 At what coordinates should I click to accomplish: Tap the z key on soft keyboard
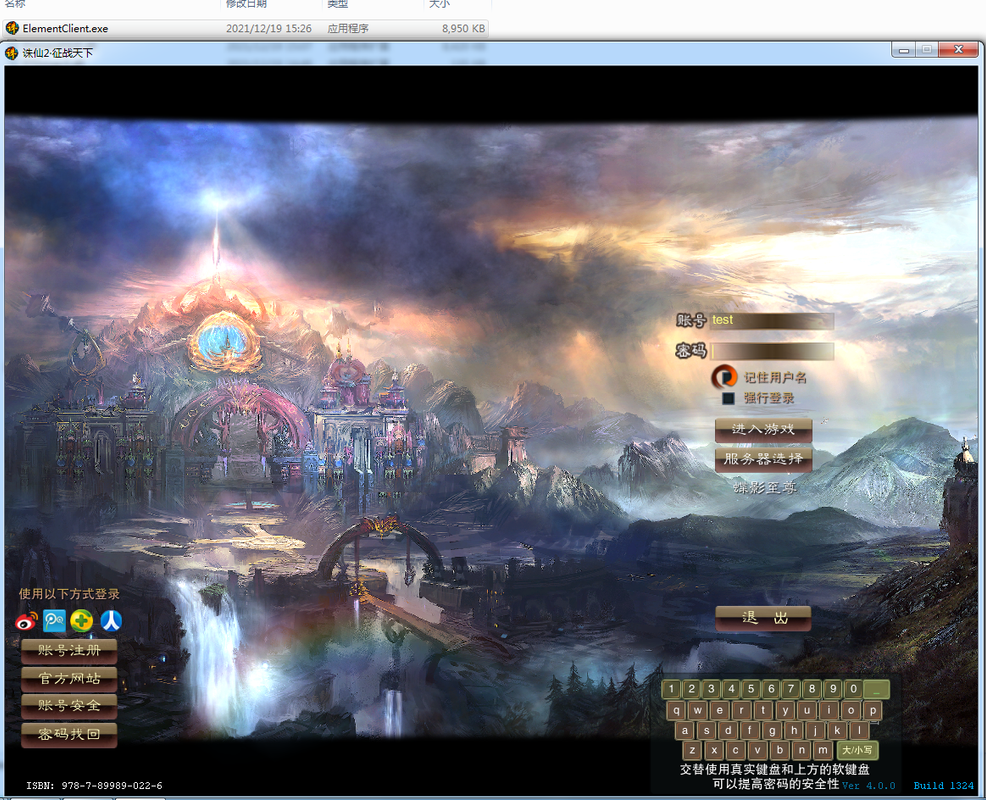692,750
